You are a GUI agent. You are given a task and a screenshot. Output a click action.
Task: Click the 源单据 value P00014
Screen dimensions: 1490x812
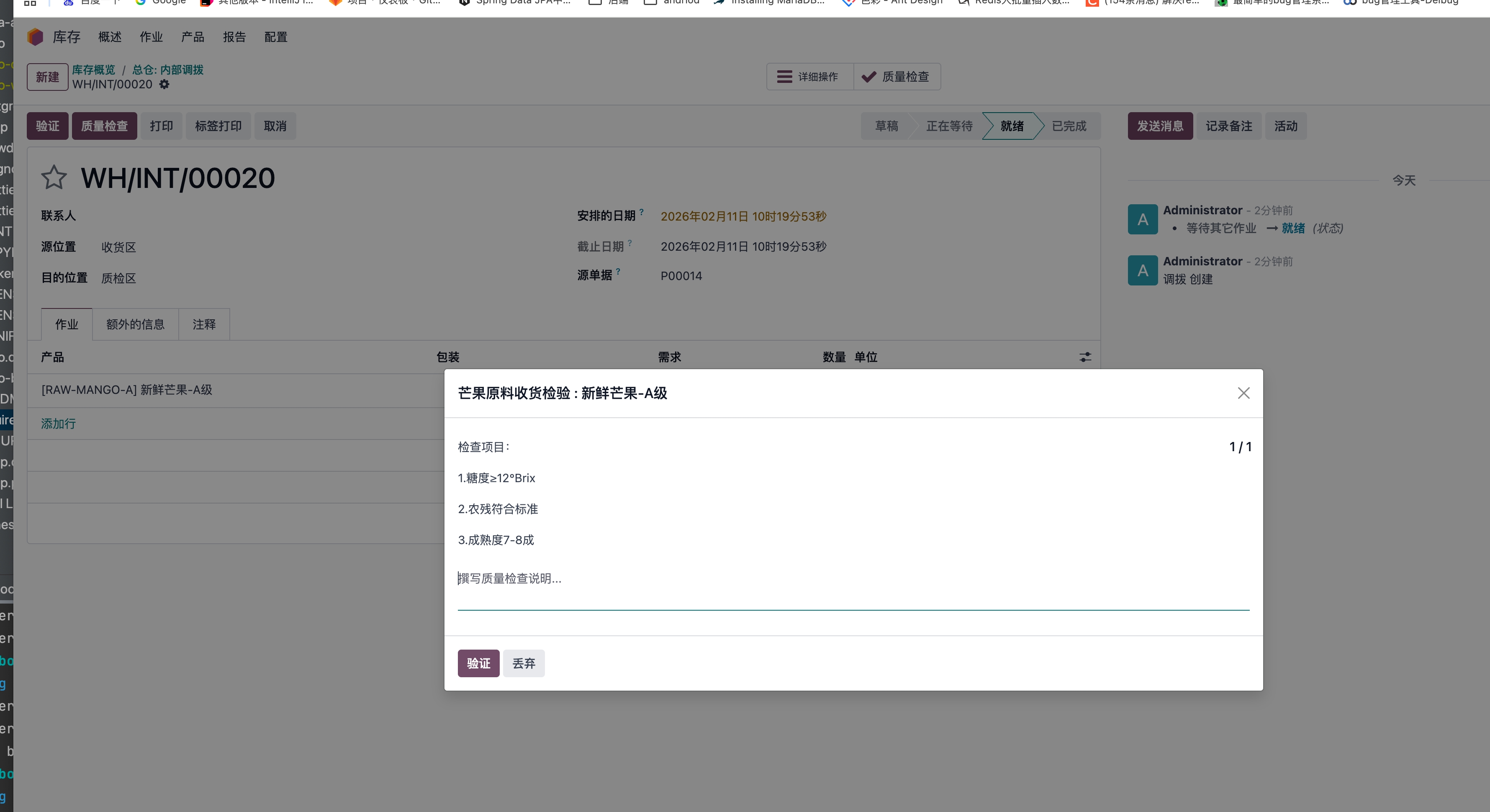(x=681, y=276)
